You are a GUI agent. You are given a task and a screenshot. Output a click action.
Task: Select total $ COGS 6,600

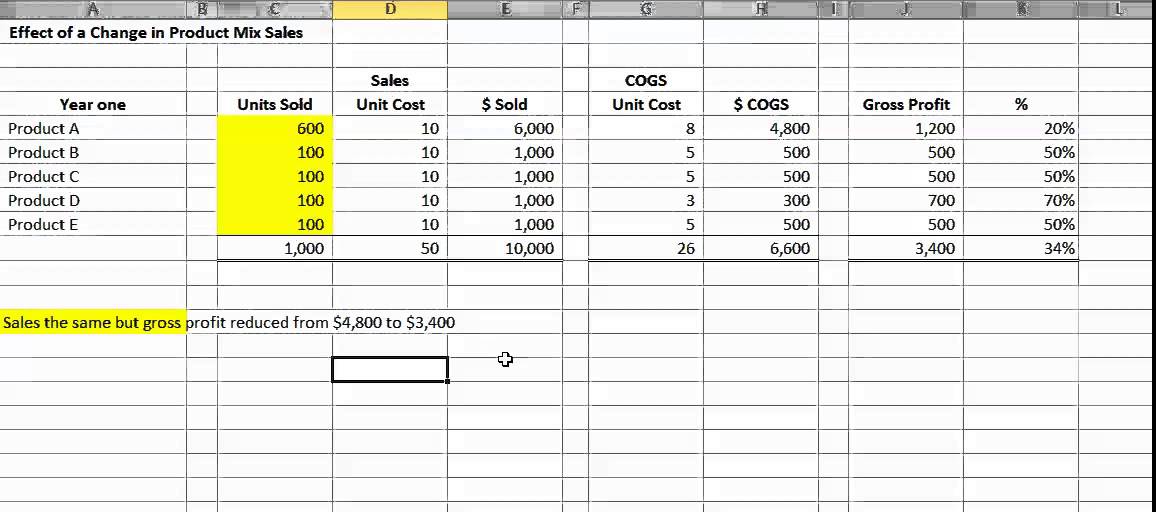(761, 249)
